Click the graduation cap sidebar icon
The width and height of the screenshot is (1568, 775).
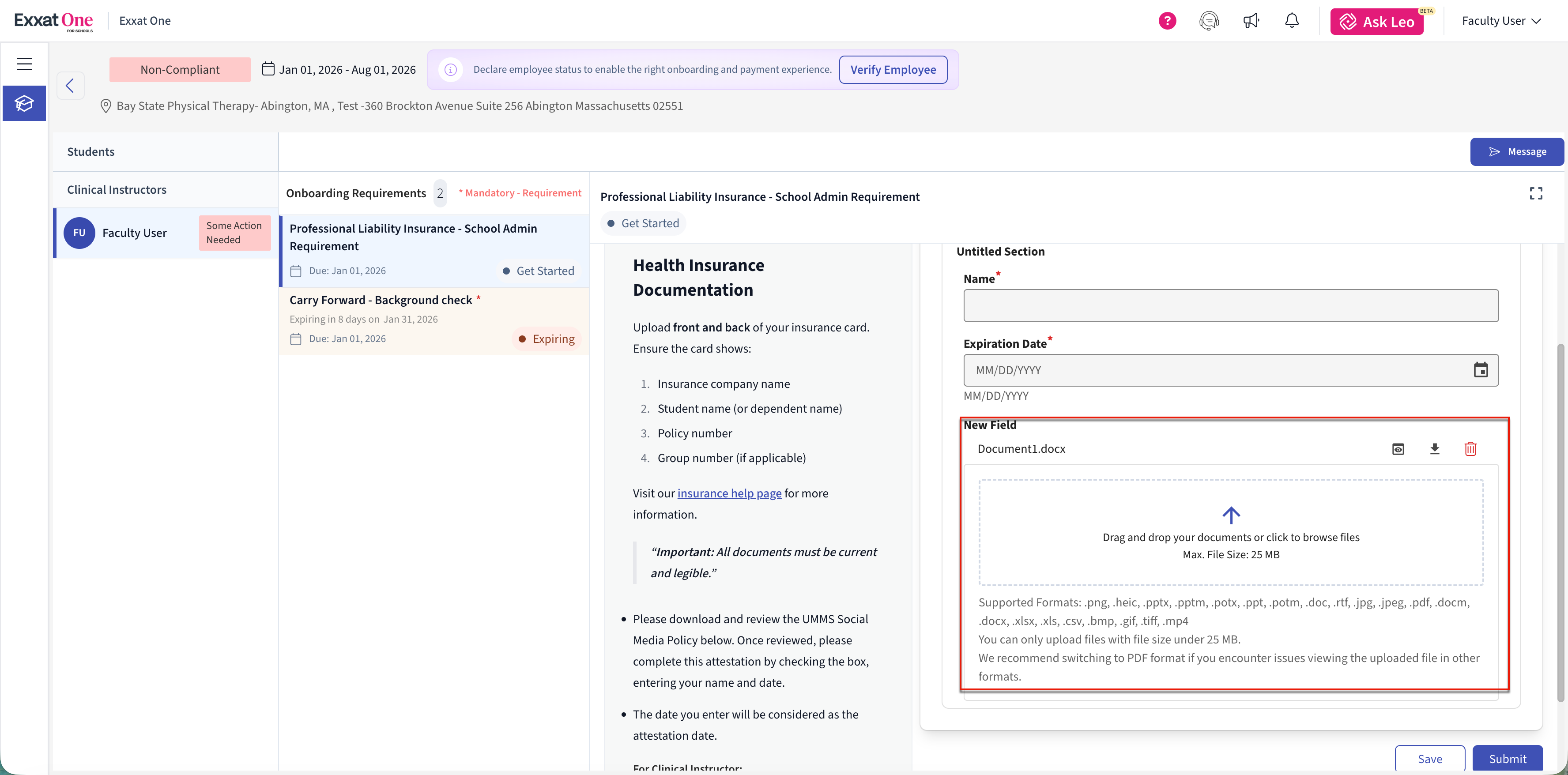click(24, 104)
